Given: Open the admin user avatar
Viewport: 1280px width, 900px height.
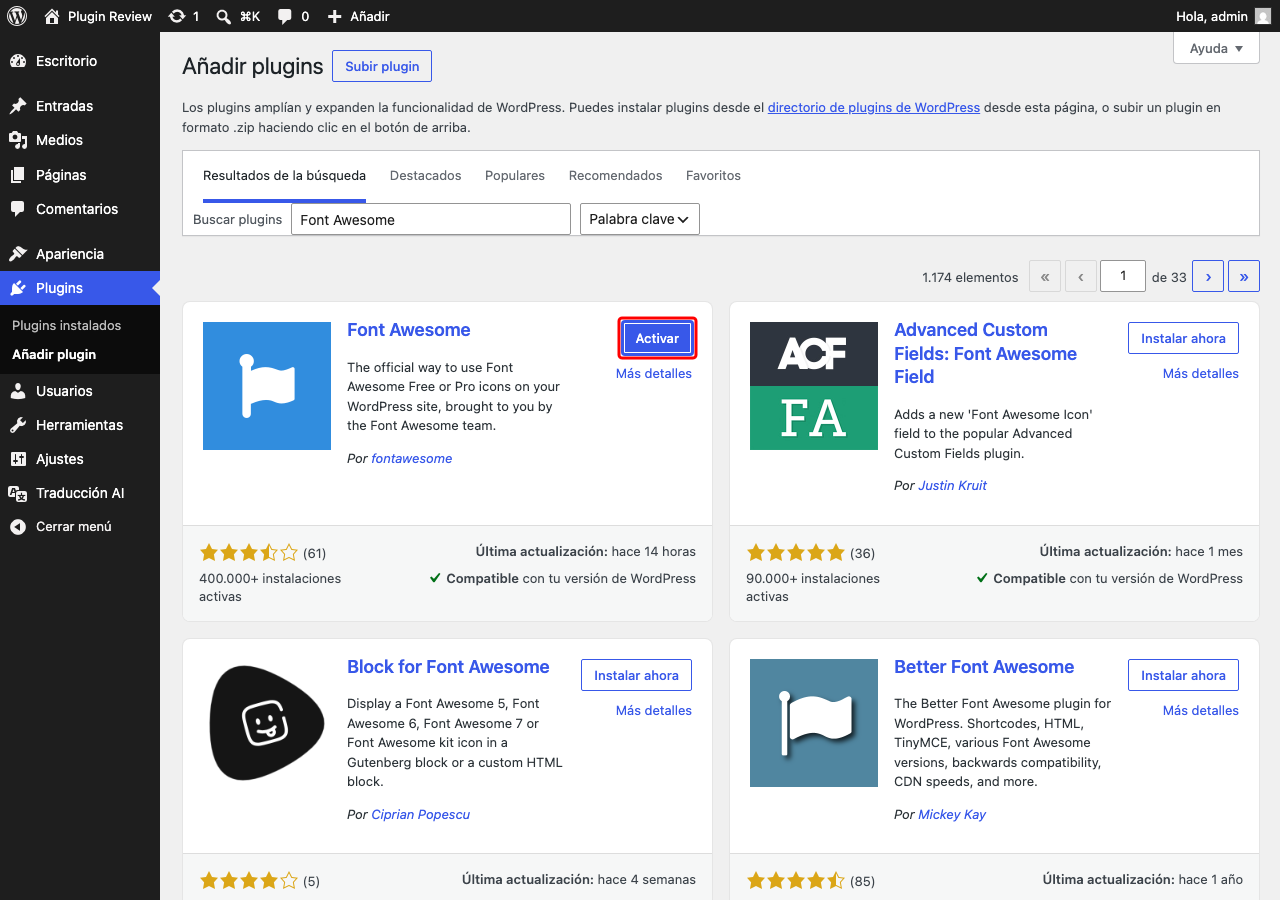Looking at the screenshot, I should pos(1264,16).
